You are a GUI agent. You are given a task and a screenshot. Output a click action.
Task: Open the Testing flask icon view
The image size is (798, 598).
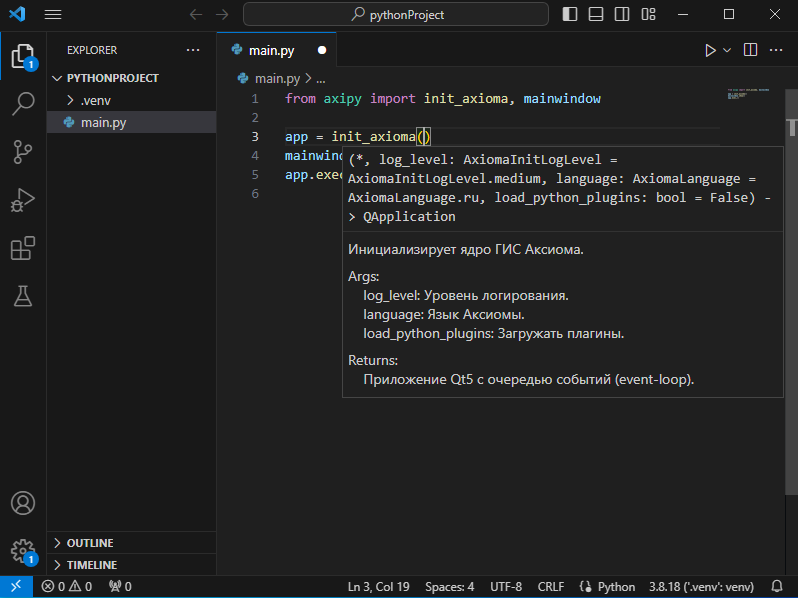pyautogui.click(x=23, y=296)
